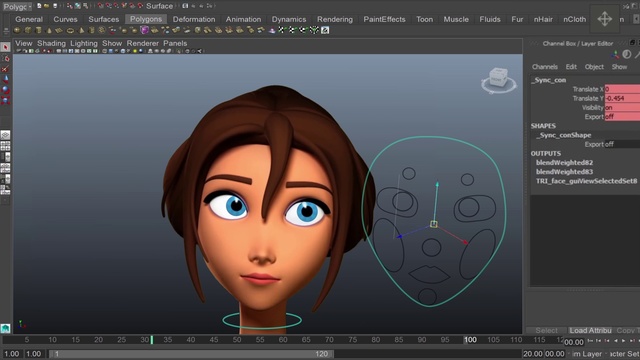Switch to the Curves shelf tab

coord(65,19)
